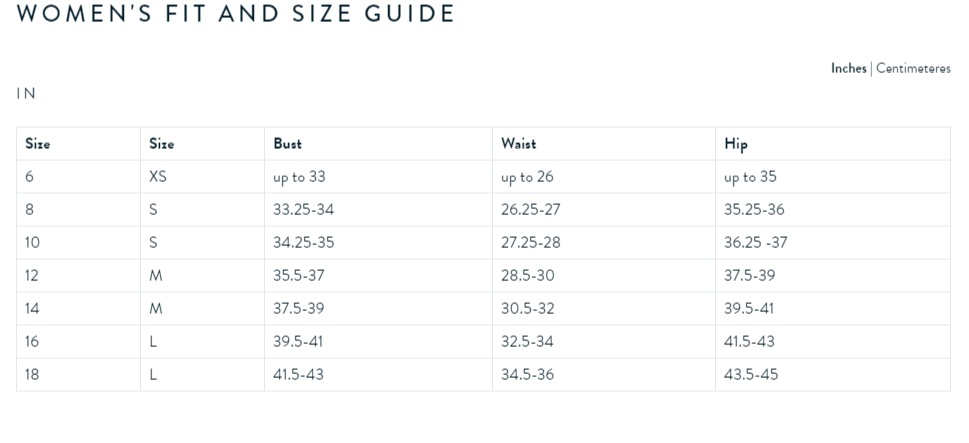Click the size 14 cell
969x443 pixels.
(x=32, y=308)
